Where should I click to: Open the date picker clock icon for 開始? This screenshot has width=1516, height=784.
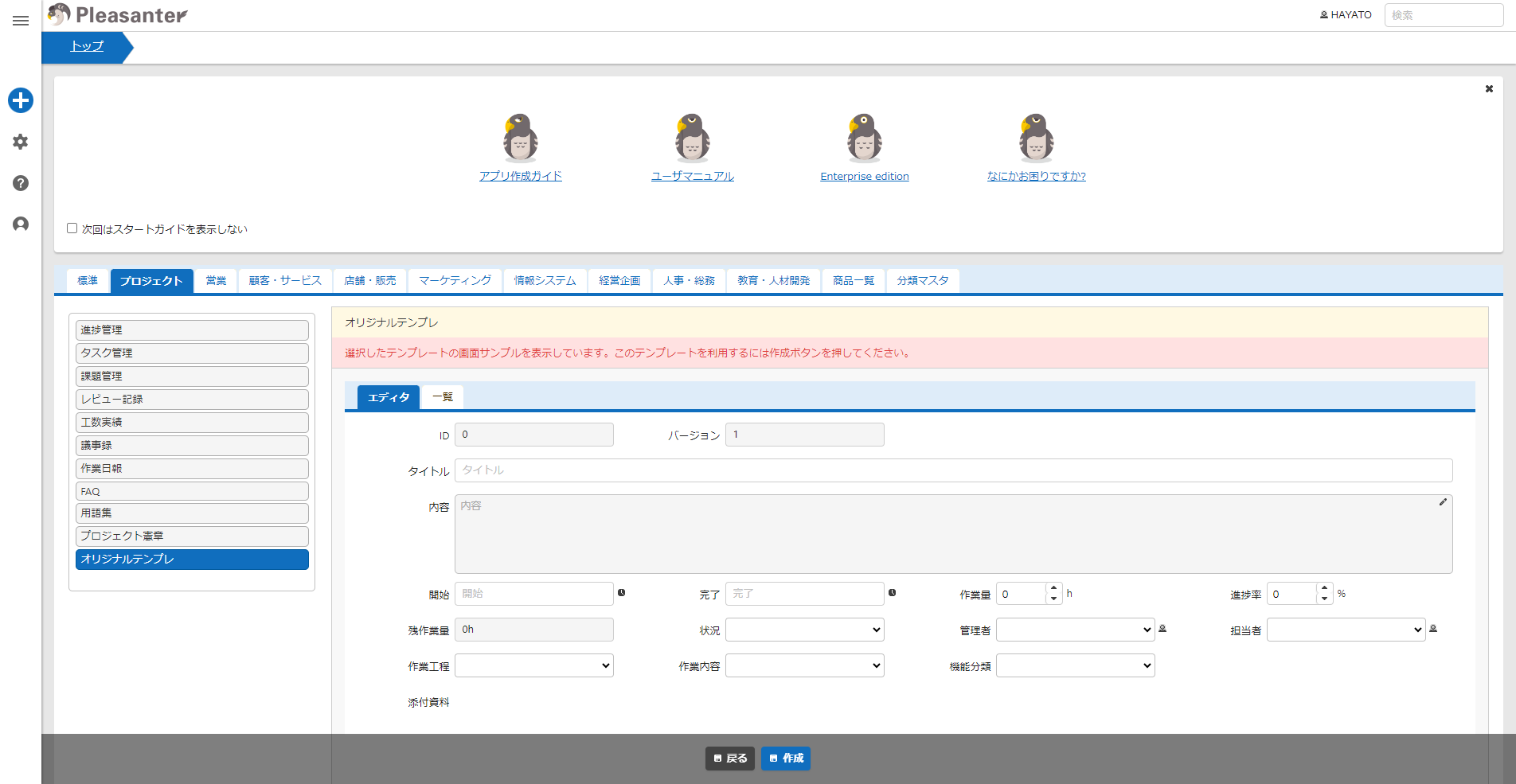[x=622, y=593]
